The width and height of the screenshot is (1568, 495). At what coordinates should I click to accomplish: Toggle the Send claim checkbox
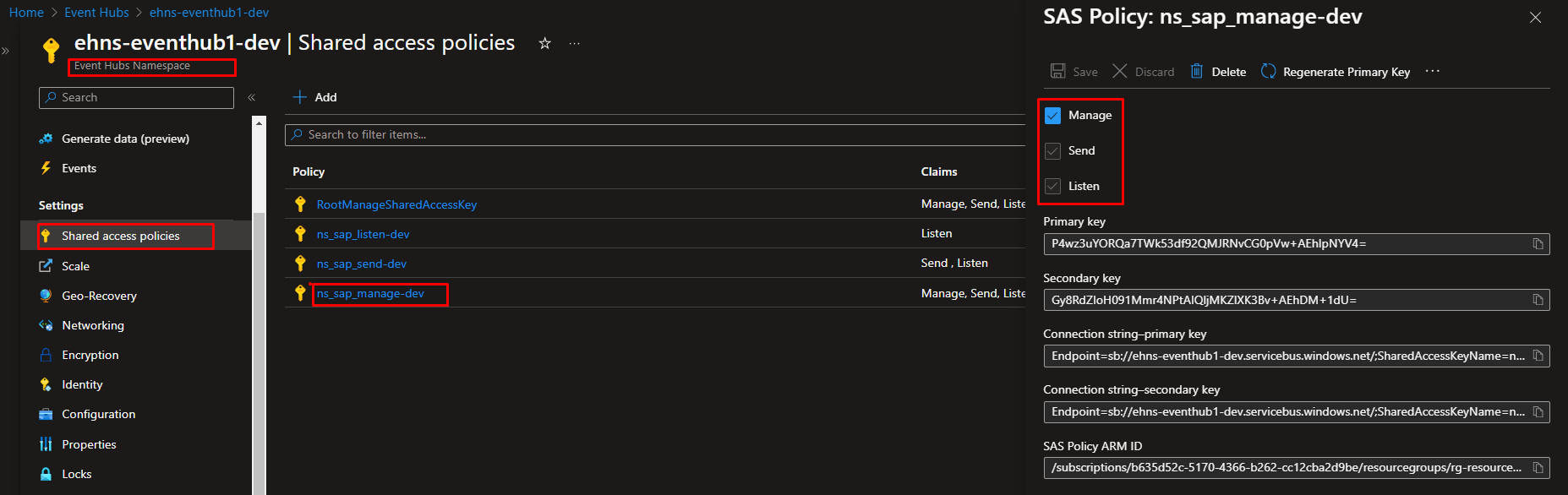1052,151
